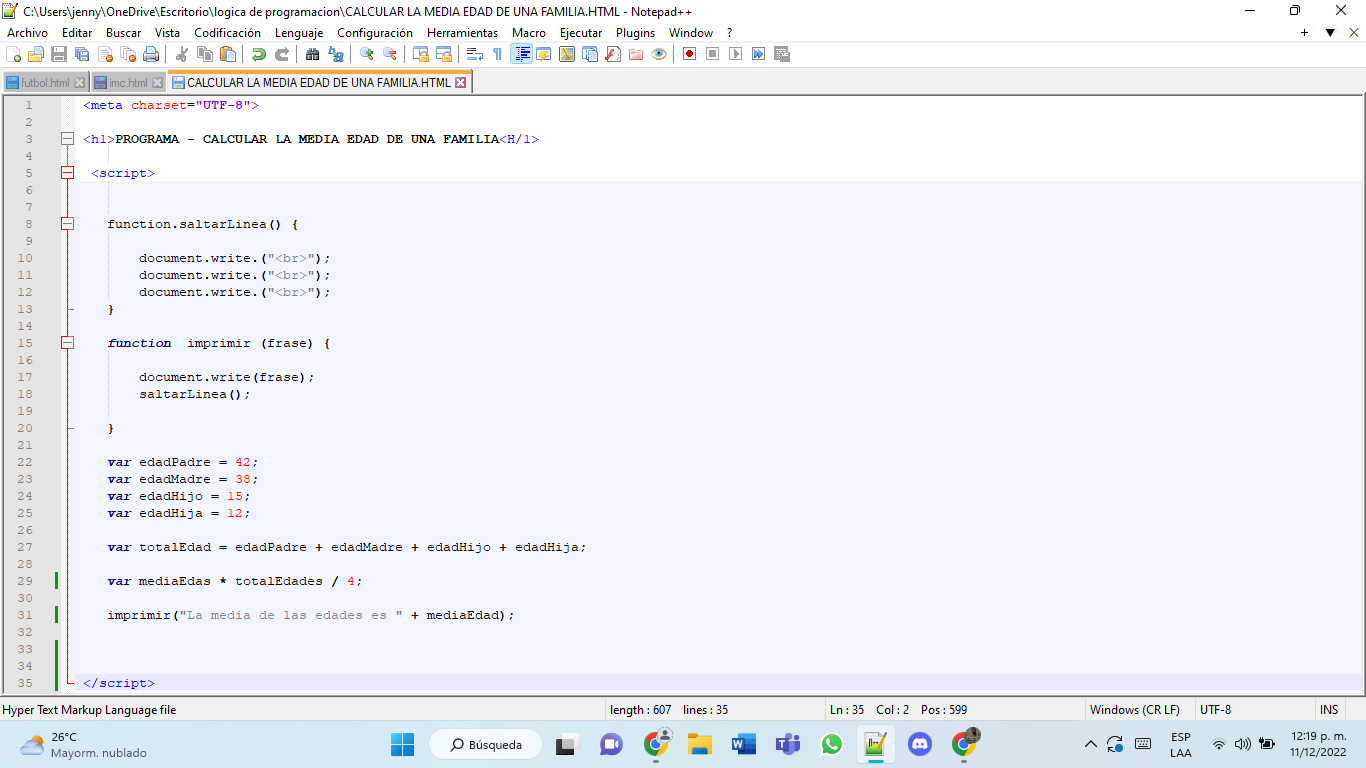This screenshot has height=768, width=1366.
Task: Open the Plugins menu
Action: [x=635, y=33]
